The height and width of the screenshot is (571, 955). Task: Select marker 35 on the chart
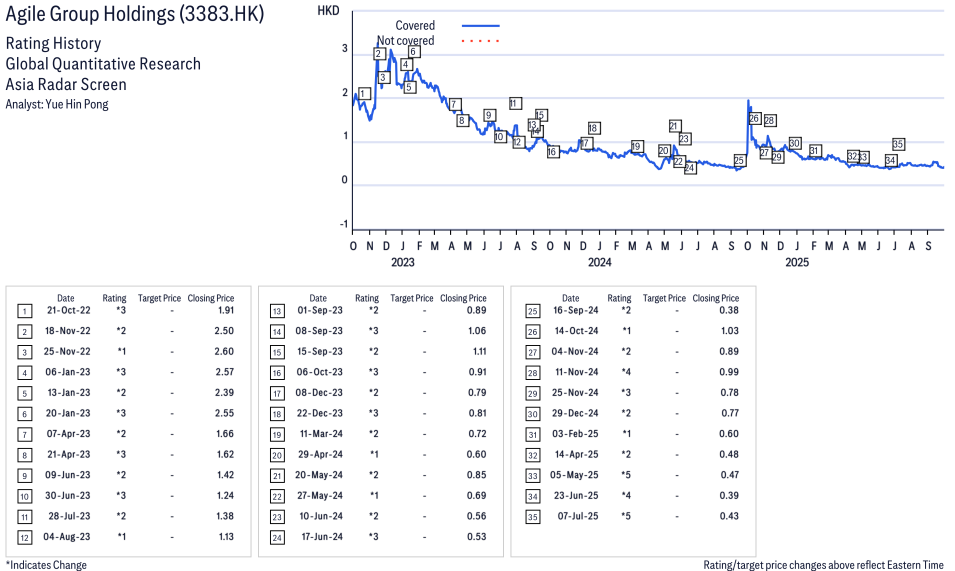point(898,144)
